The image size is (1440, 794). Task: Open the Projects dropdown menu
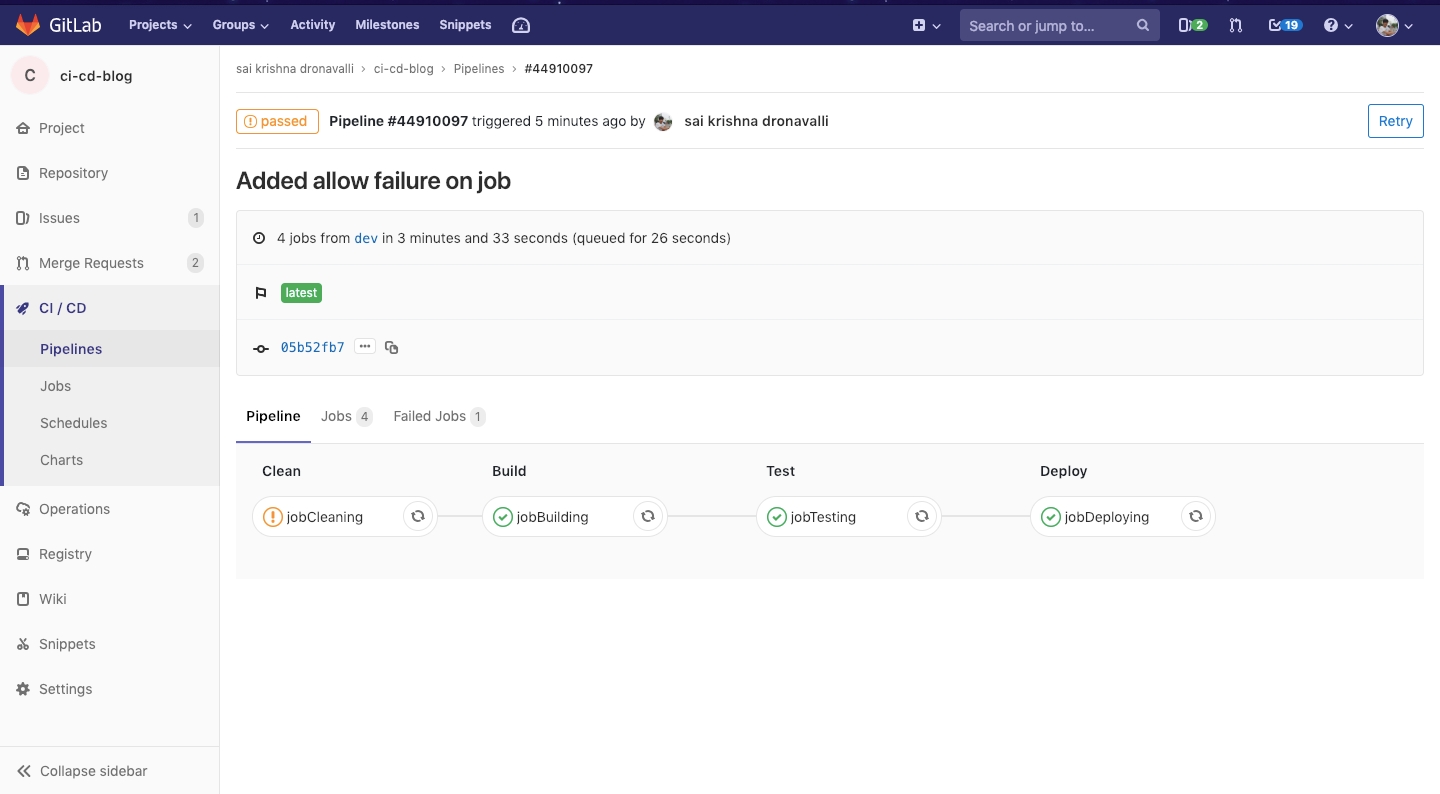point(160,25)
